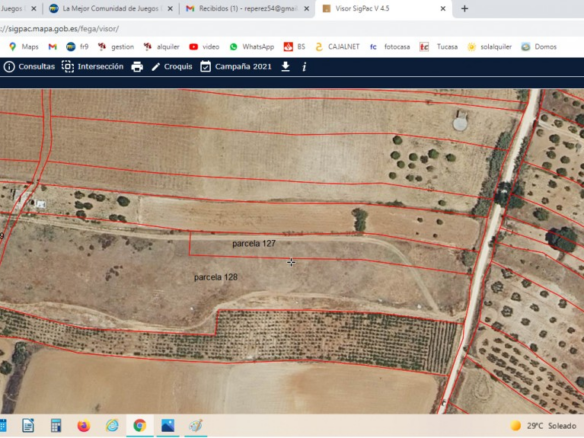This screenshot has height=438, width=584.
Task: Click the parcela 127 label on map
Action: click(254, 244)
